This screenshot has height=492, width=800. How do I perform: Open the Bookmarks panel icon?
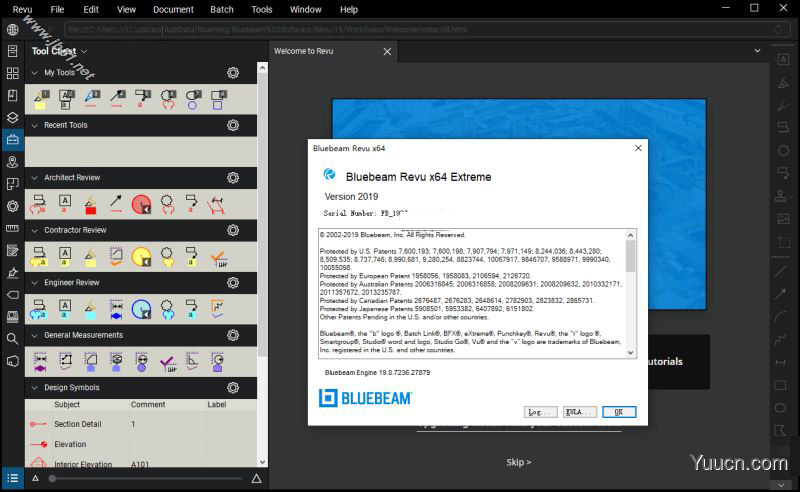click(13, 95)
